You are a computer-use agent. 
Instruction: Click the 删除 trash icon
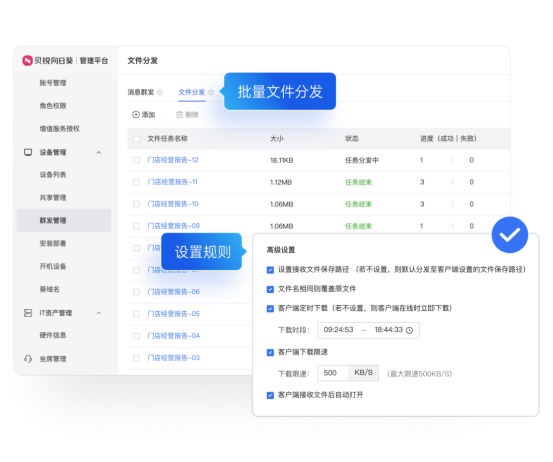180,115
